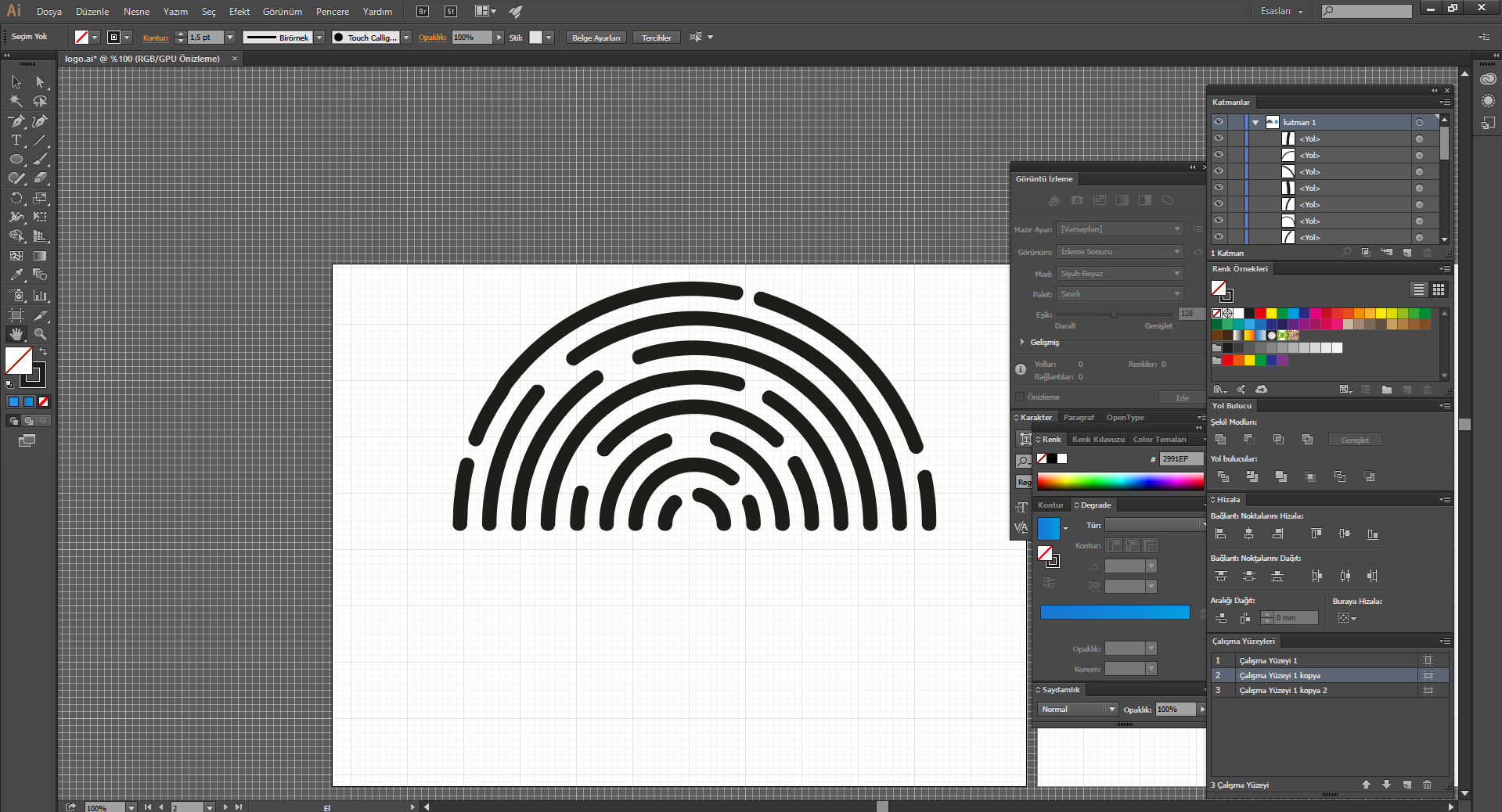This screenshot has width=1502, height=812.
Task: Select the Column Graph tool
Action: point(40,295)
